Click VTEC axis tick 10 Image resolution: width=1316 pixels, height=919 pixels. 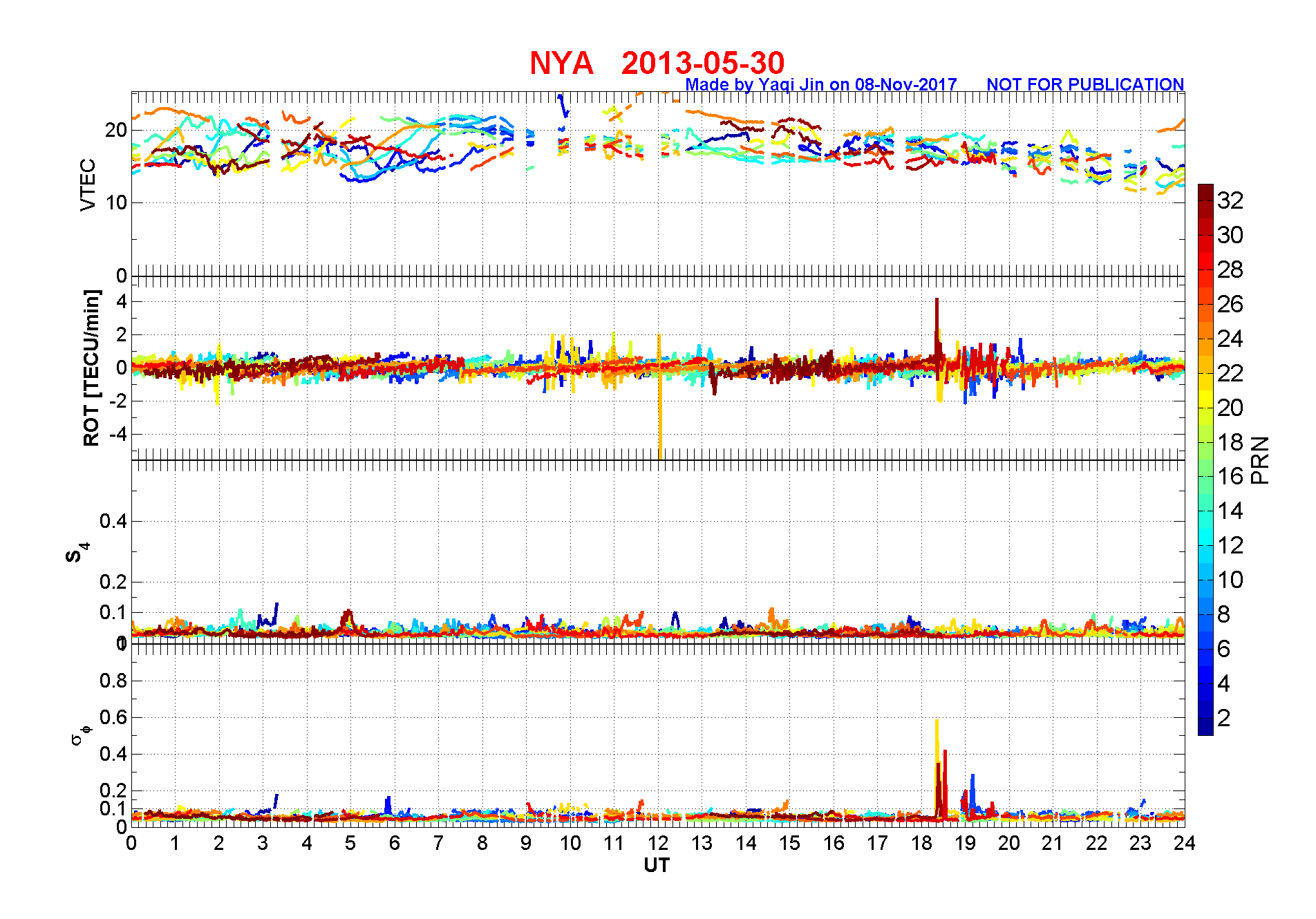tap(115, 203)
